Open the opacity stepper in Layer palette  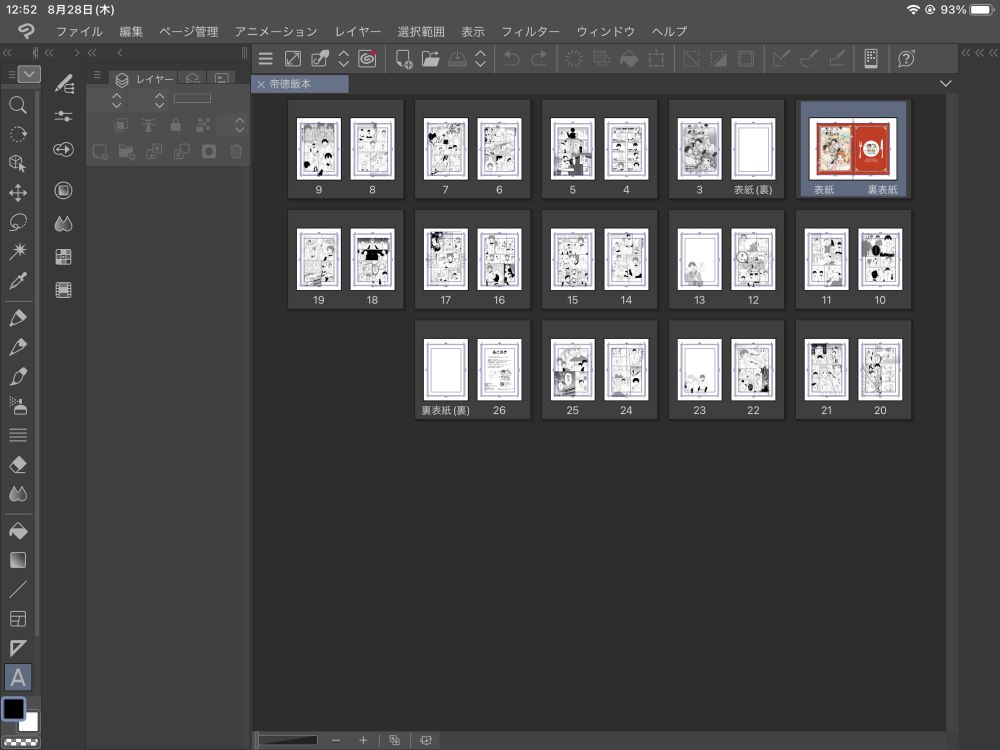pos(159,100)
